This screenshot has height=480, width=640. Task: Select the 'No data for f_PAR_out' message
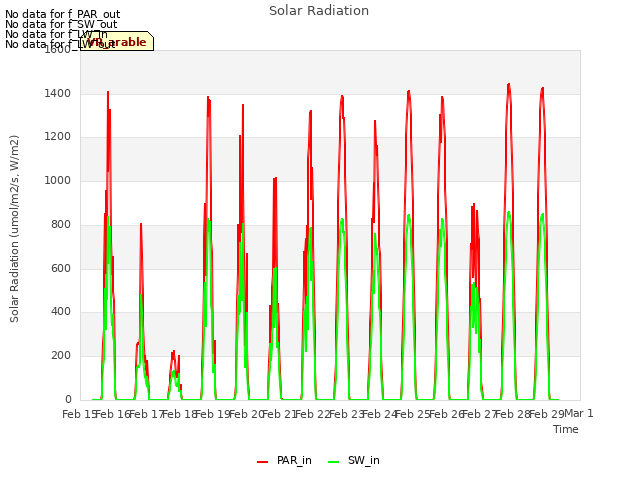click(x=62, y=15)
